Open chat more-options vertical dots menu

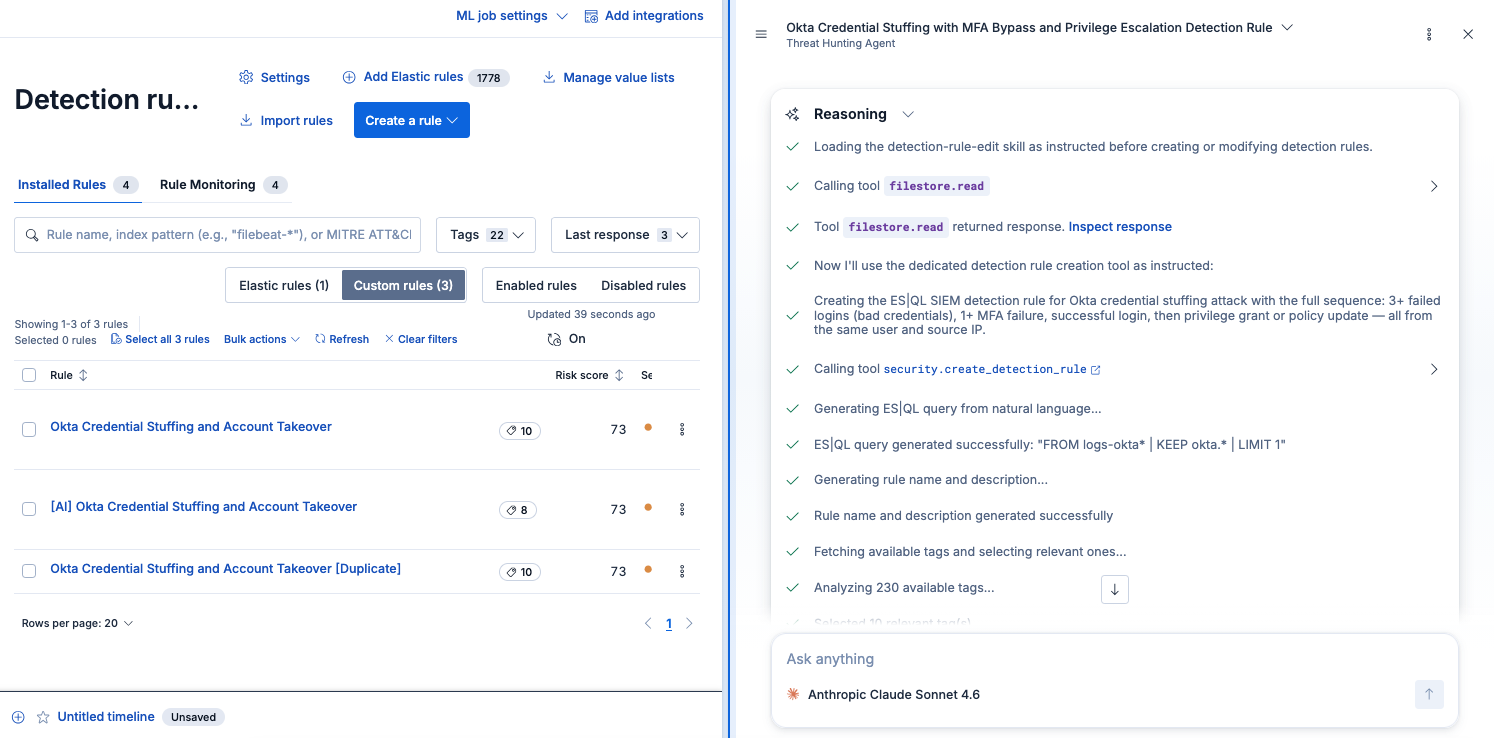[x=1429, y=35]
